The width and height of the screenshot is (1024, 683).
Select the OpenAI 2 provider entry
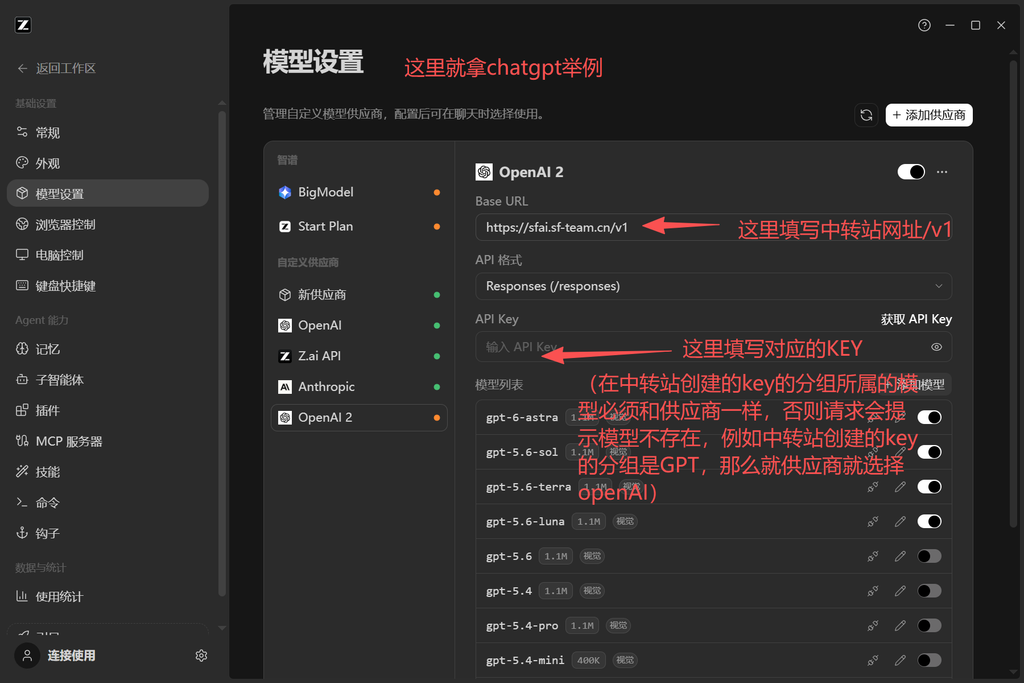(359, 417)
